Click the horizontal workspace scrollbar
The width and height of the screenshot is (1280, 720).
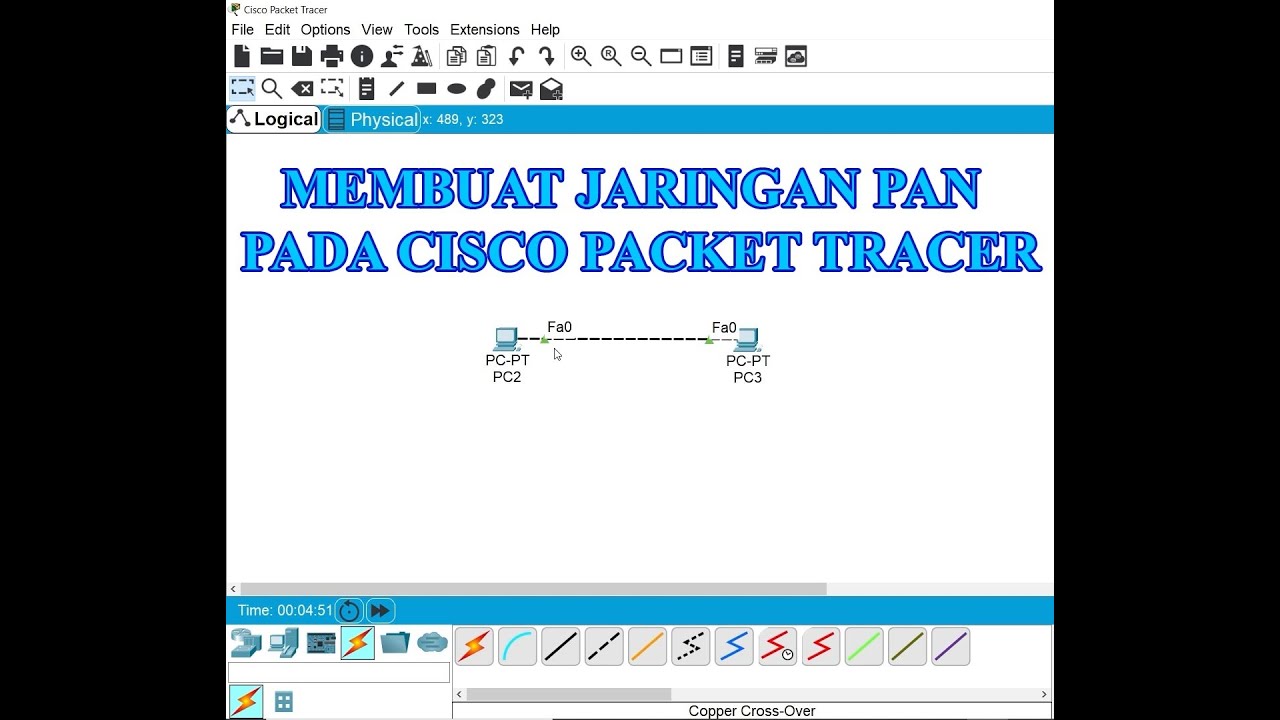tap(534, 589)
